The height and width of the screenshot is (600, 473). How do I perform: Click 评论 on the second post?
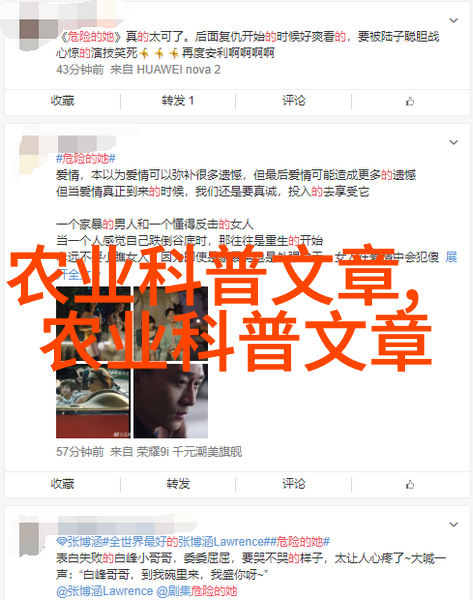point(294,484)
